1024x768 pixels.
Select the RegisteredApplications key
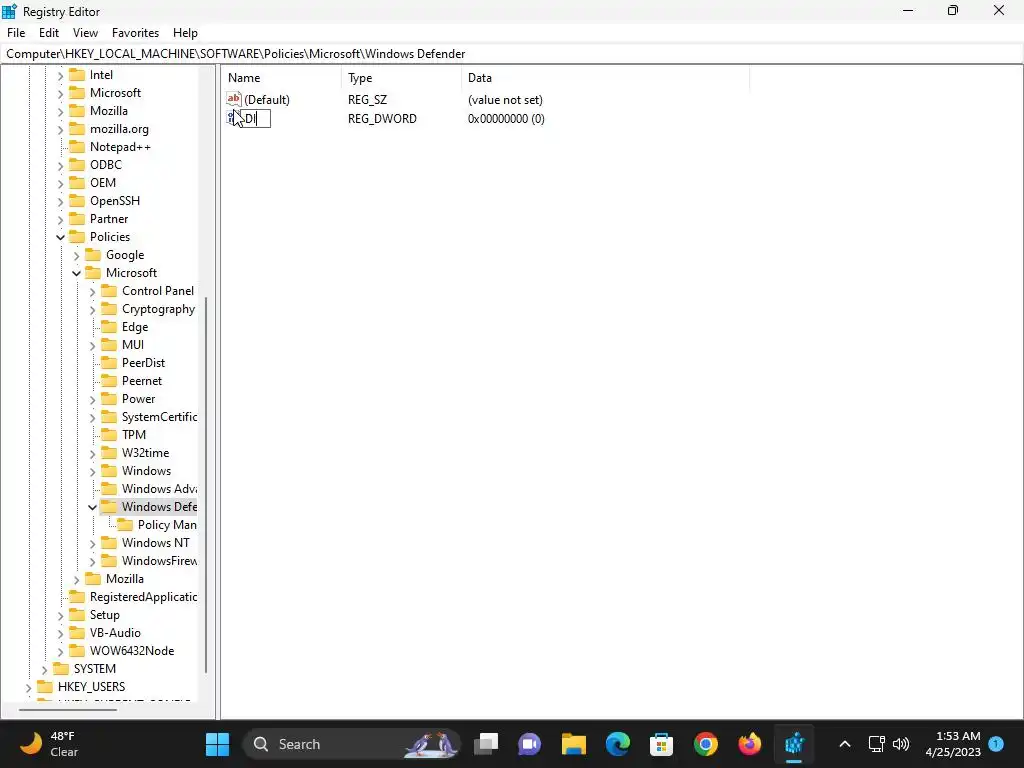(143, 597)
